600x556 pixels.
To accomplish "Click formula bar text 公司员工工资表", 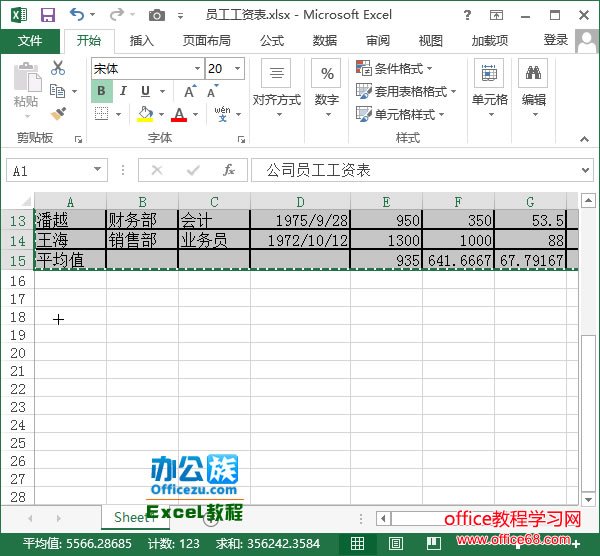I will pyautogui.click(x=318, y=170).
